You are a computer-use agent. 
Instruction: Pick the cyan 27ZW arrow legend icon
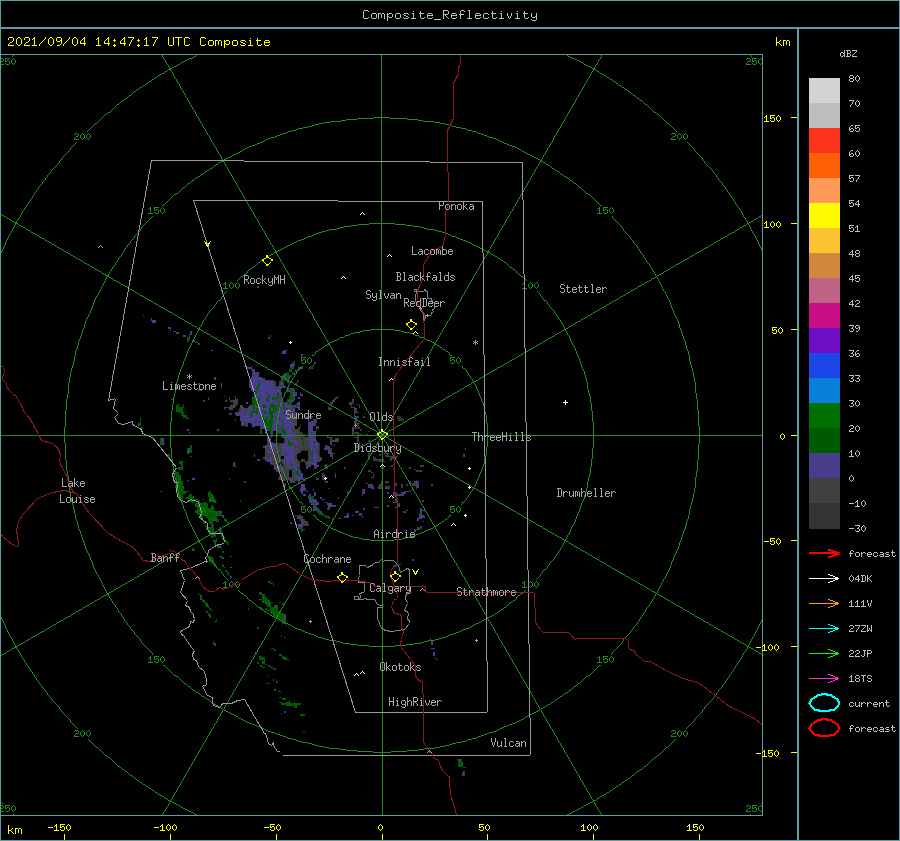click(x=824, y=629)
